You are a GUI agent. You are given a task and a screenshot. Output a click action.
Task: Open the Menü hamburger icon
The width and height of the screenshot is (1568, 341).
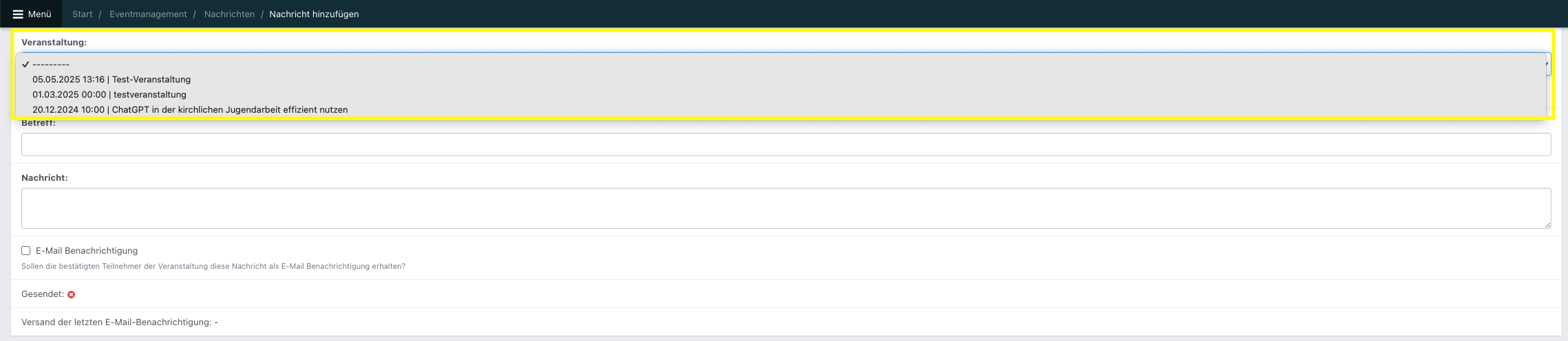pos(18,14)
